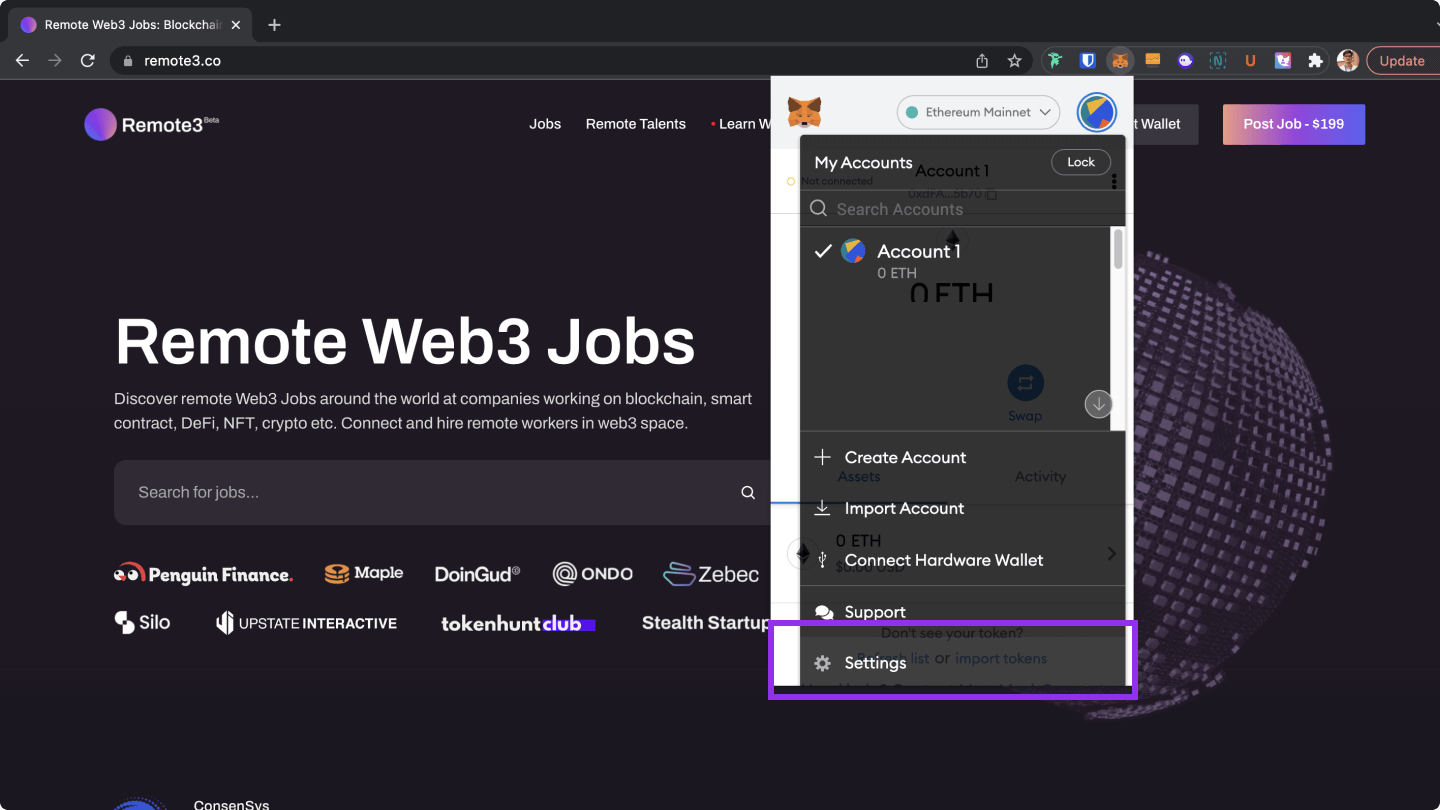Click the Remote Web3 Jobs heading
Viewport: 1440px width, 810px height.
[405, 341]
